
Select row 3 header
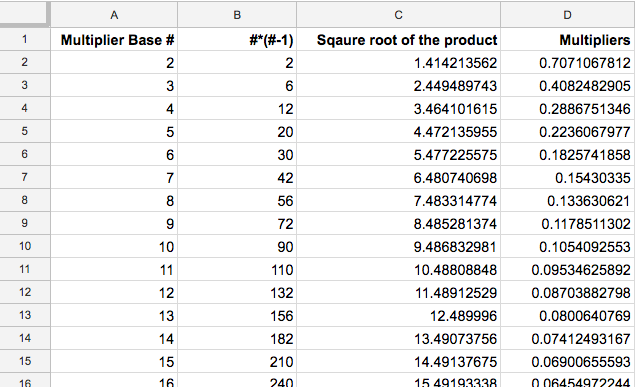[x=25, y=85]
